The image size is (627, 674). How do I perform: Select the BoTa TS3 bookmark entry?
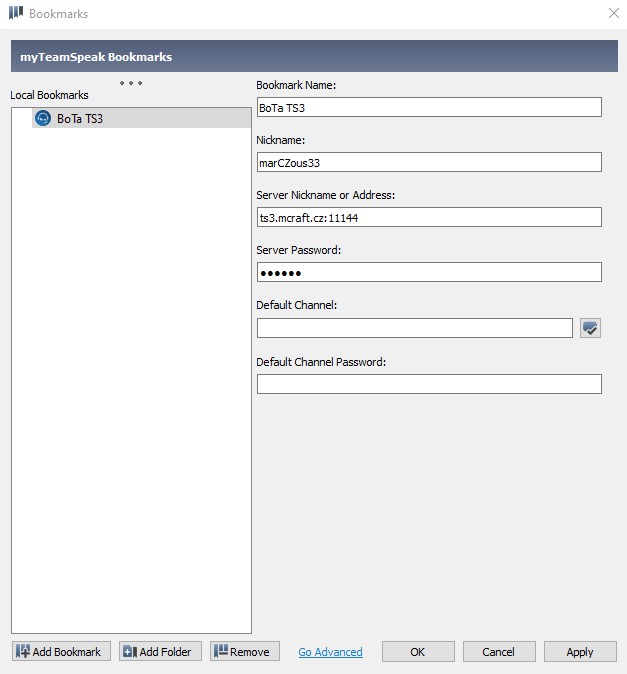[141, 118]
